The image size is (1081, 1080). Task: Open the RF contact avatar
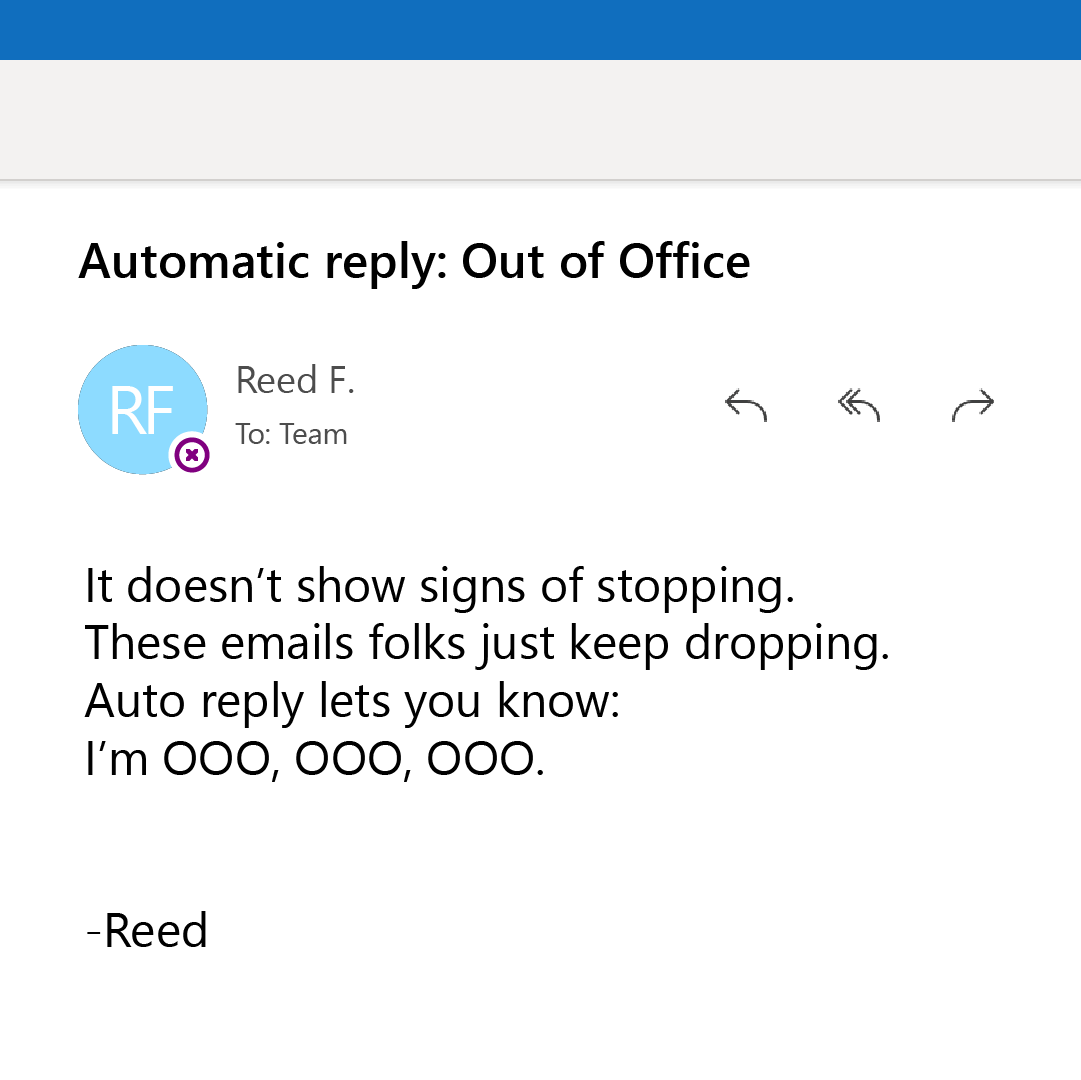pos(143,409)
